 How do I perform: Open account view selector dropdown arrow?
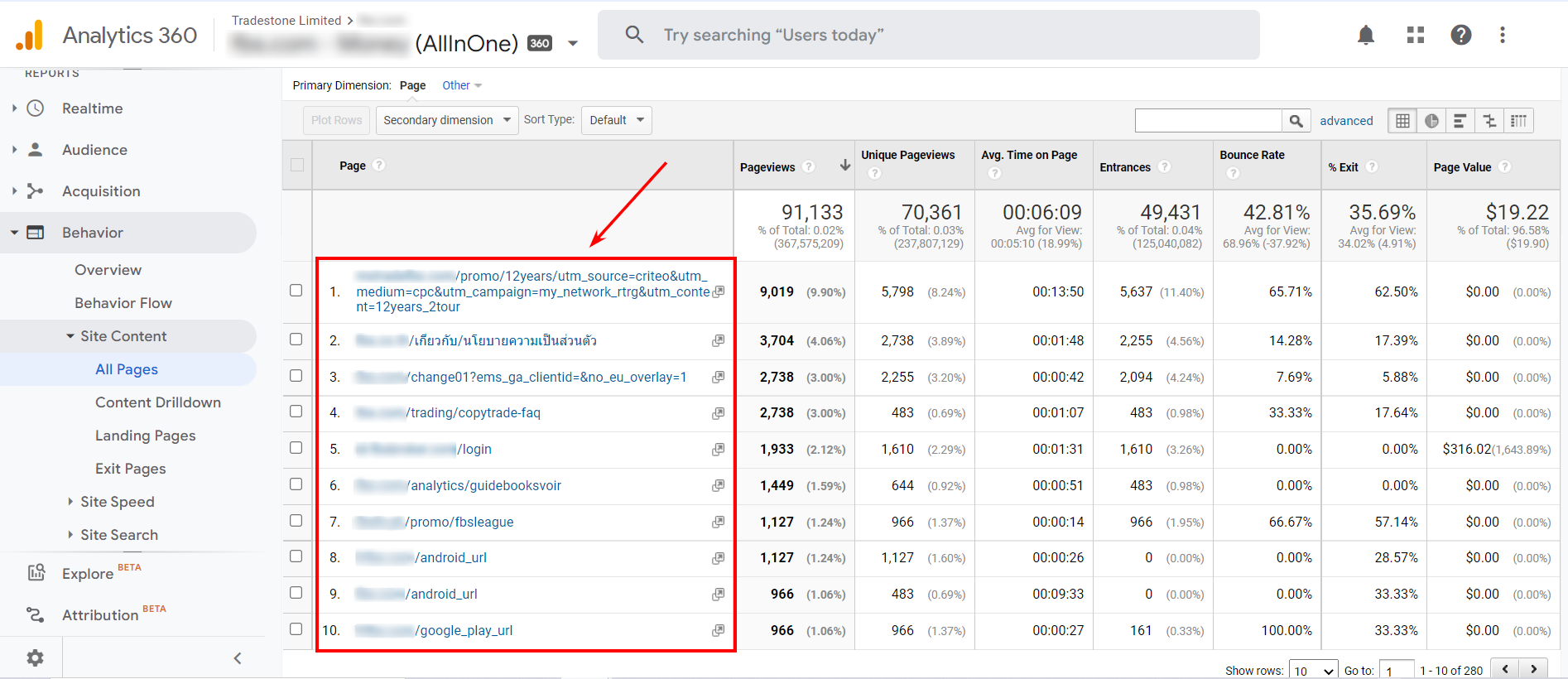tap(573, 43)
